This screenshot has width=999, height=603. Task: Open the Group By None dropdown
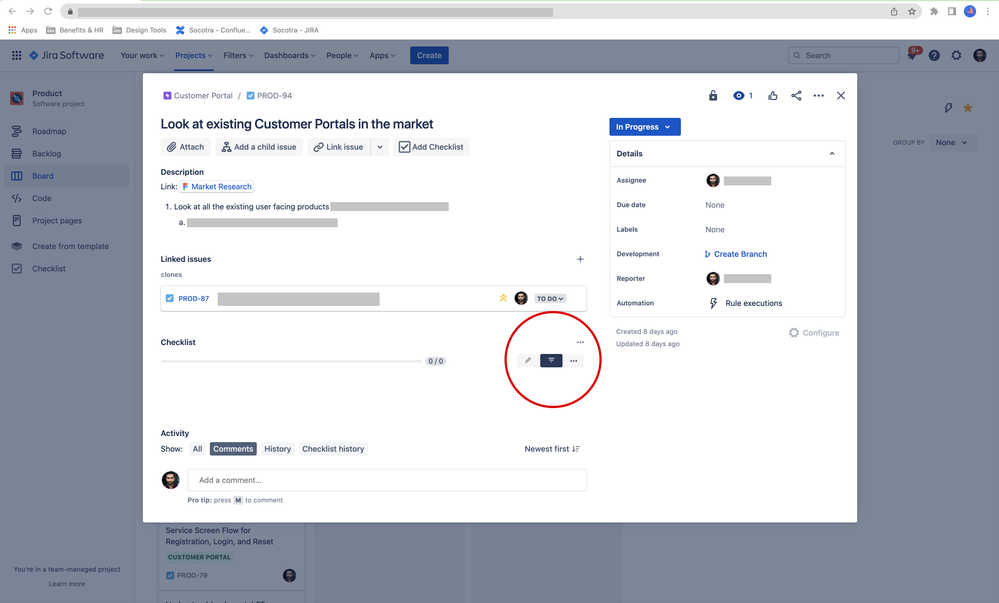click(951, 143)
